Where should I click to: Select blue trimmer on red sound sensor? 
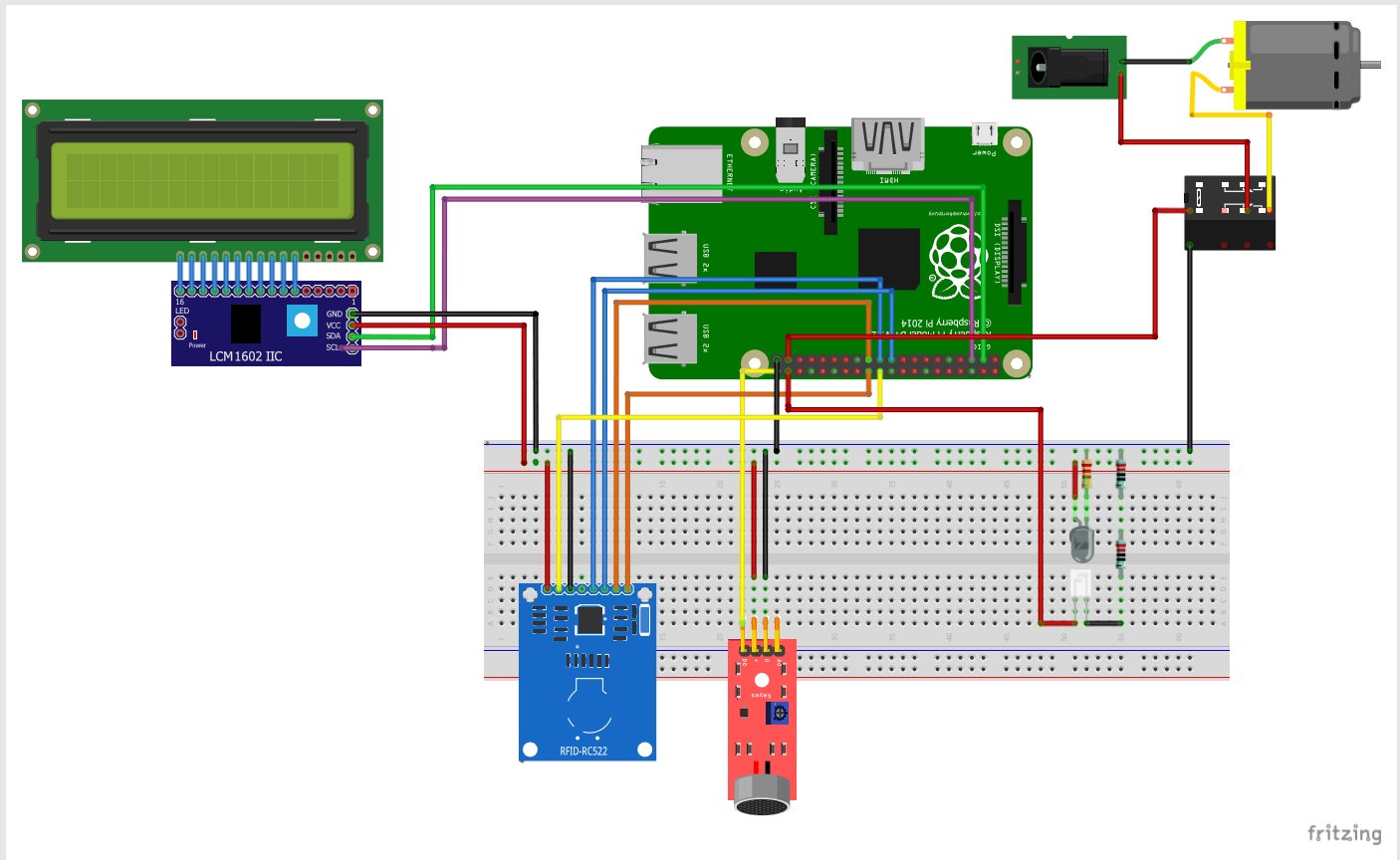tap(780, 713)
